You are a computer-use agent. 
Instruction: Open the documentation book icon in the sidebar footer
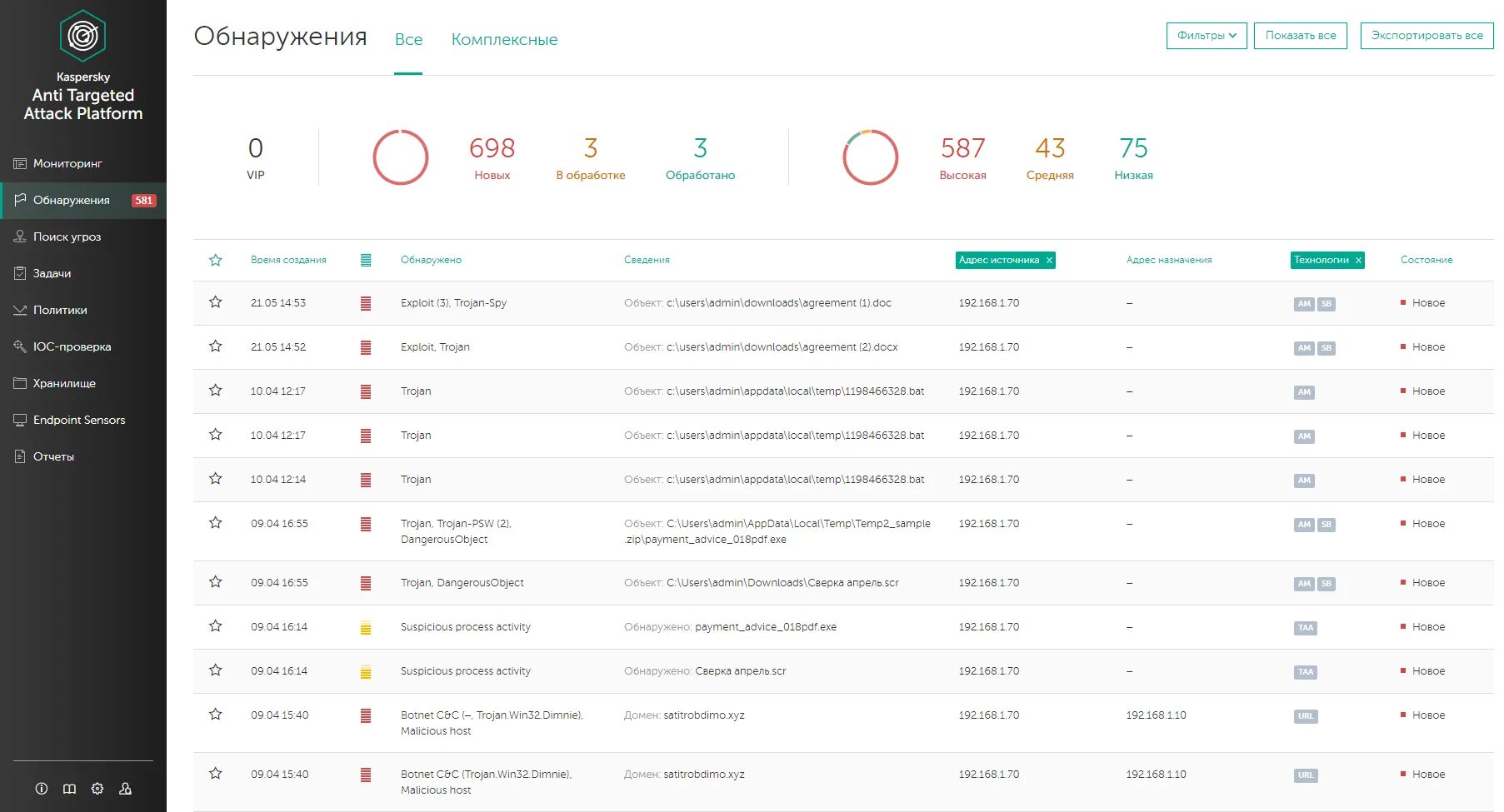[x=69, y=789]
